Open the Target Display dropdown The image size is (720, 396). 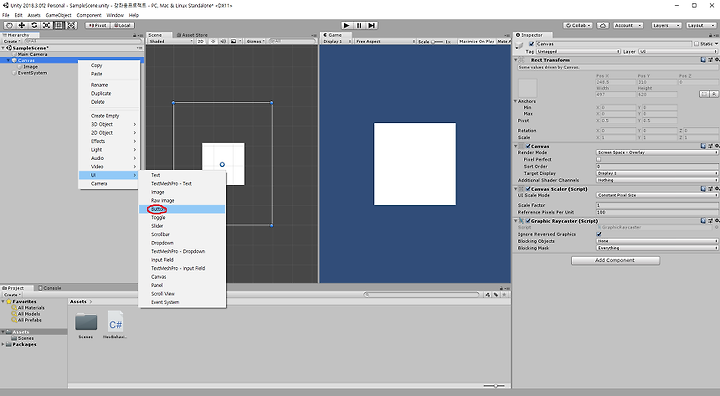pyautogui.click(x=657, y=173)
